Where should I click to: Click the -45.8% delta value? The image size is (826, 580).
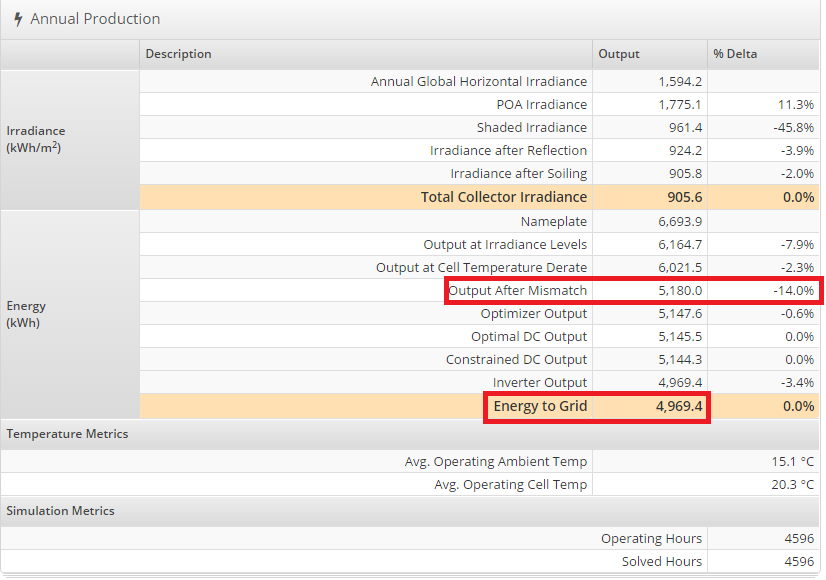click(x=793, y=127)
